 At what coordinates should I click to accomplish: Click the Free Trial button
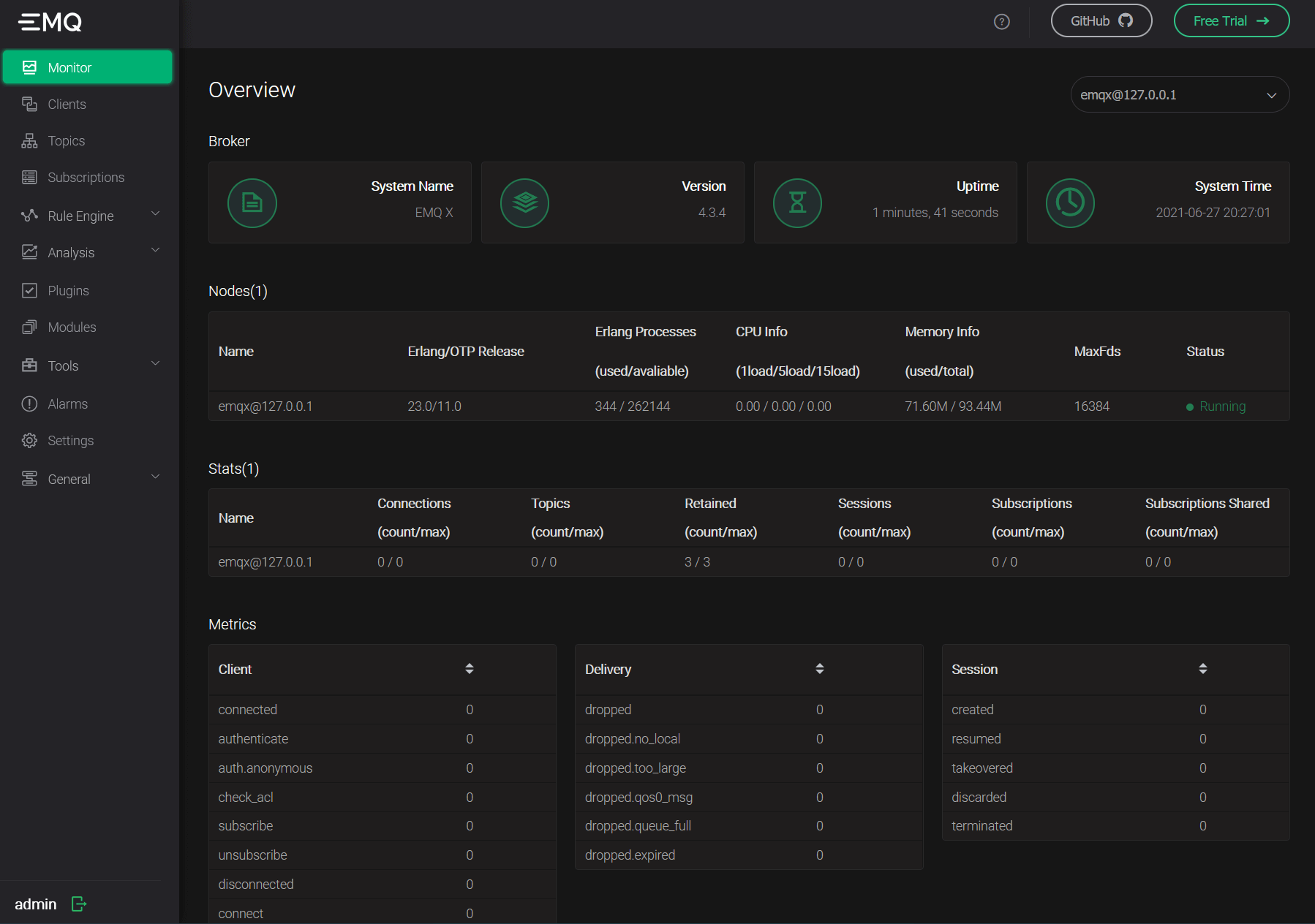1232,21
